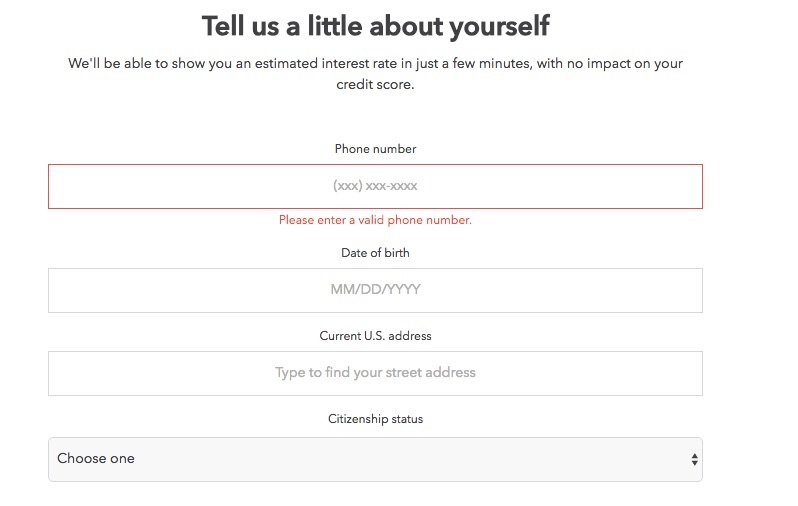Click the "Tell us a little about yourself" heading
Screen dimensions: 798x506
375,25
